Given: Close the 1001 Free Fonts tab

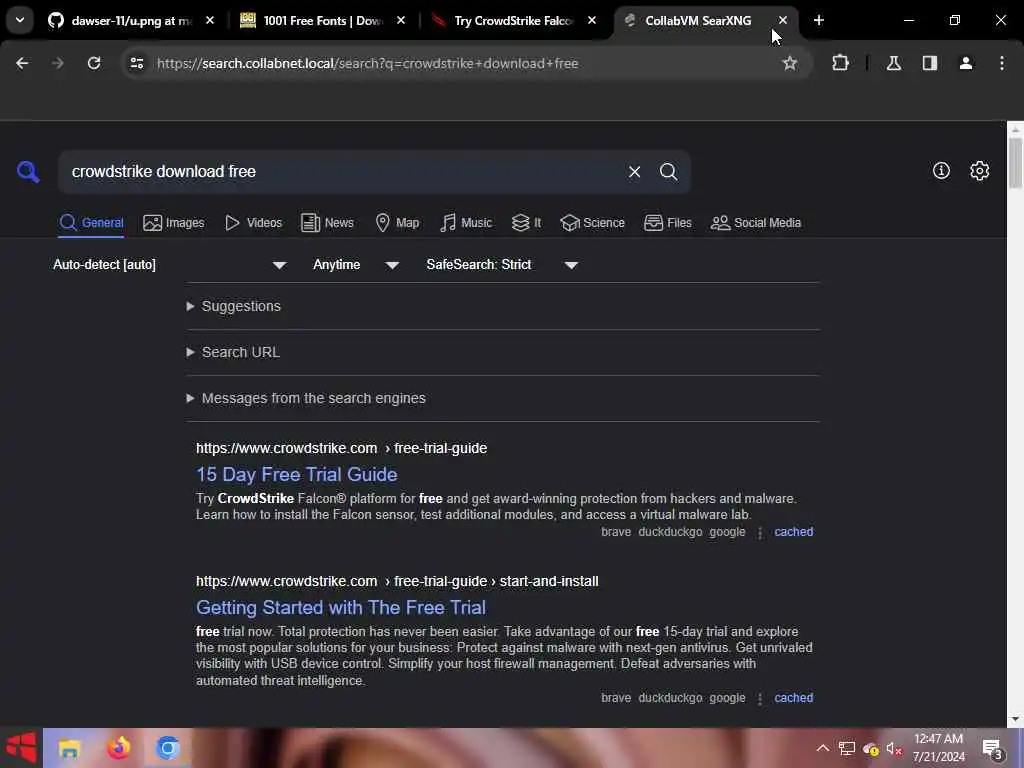Looking at the screenshot, I should (x=401, y=21).
